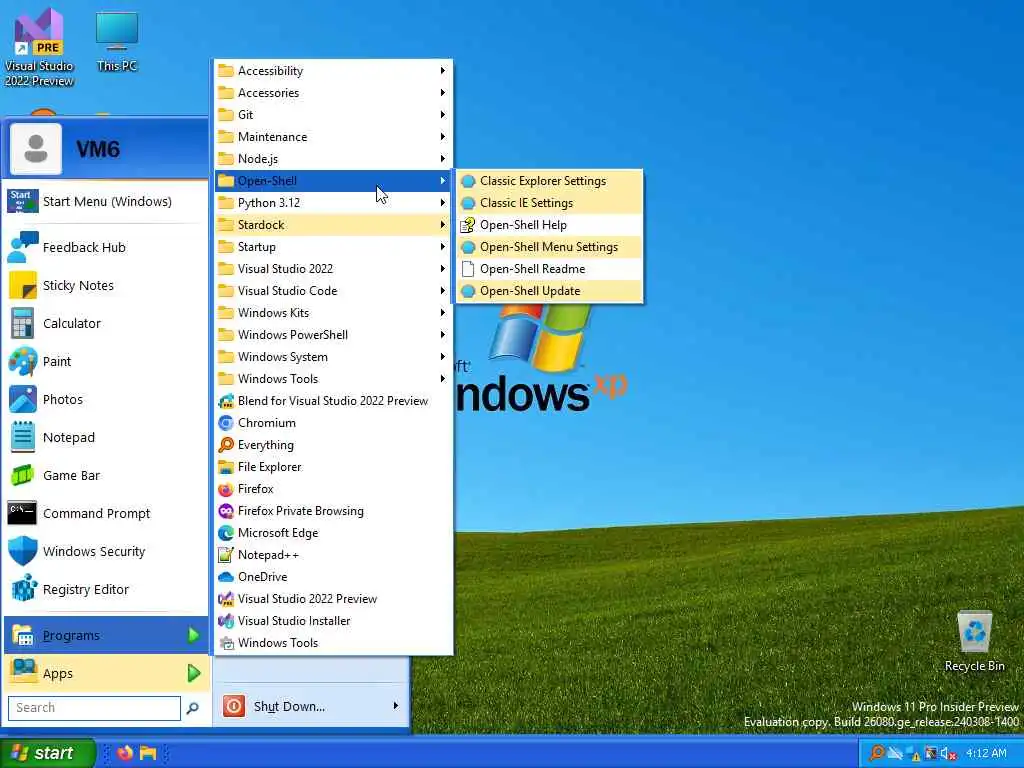
Task: Launch Firefox from Programs list
Action: (x=334, y=488)
